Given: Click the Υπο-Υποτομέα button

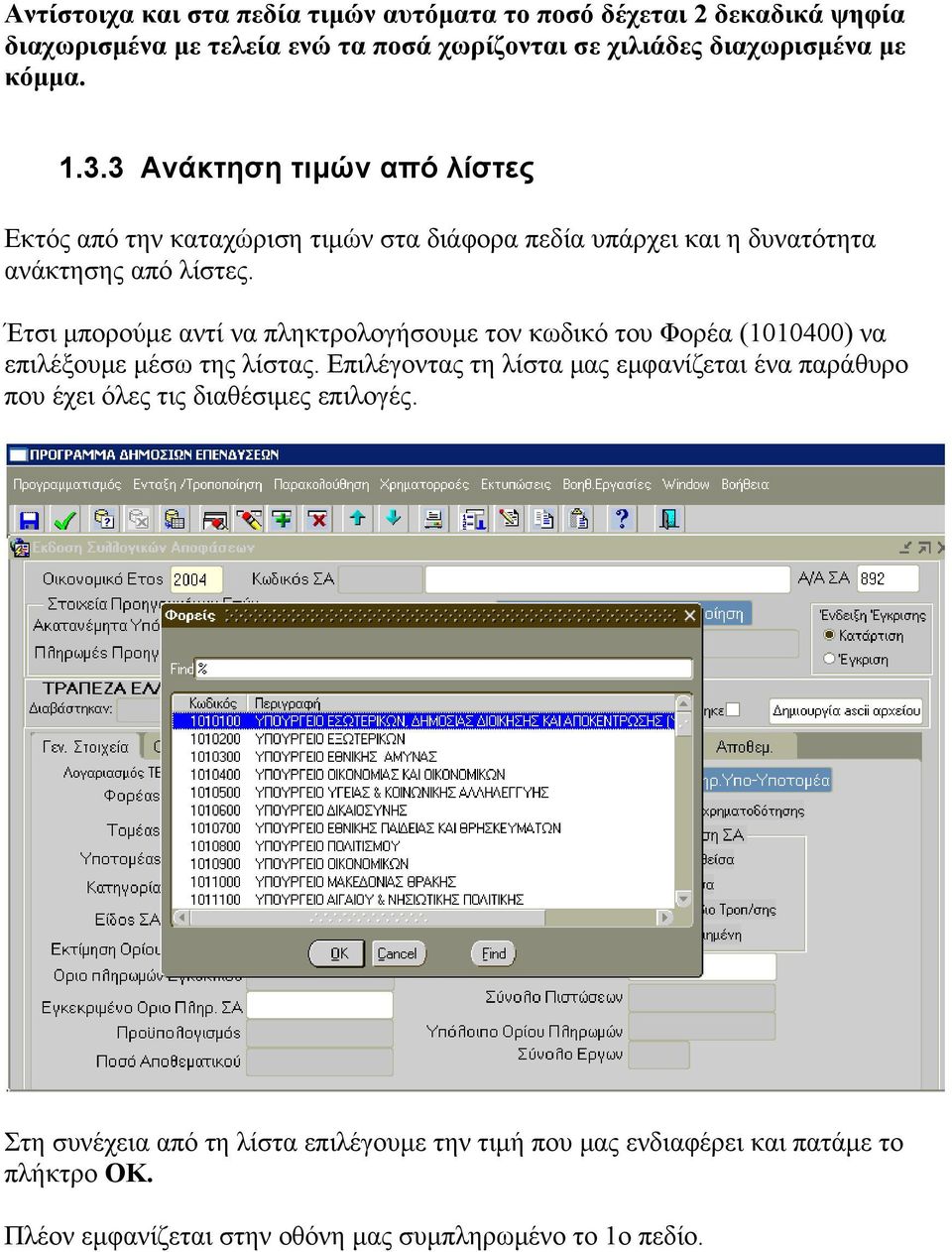Looking at the screenshot, I should [x=767, y=781].
